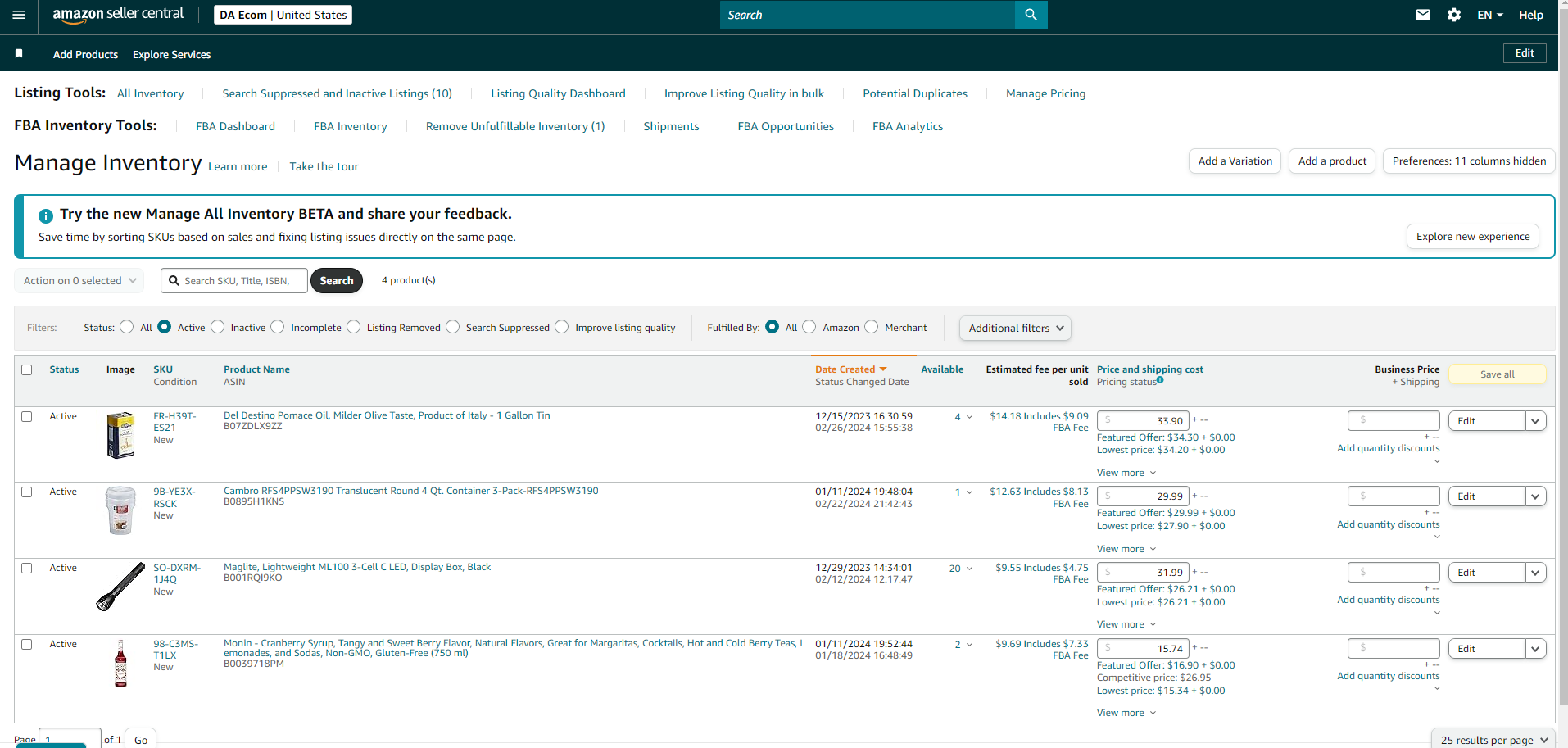
Task: Open Edit dropdown arrow for Cambro row
Action: [x=1535, y=496]
